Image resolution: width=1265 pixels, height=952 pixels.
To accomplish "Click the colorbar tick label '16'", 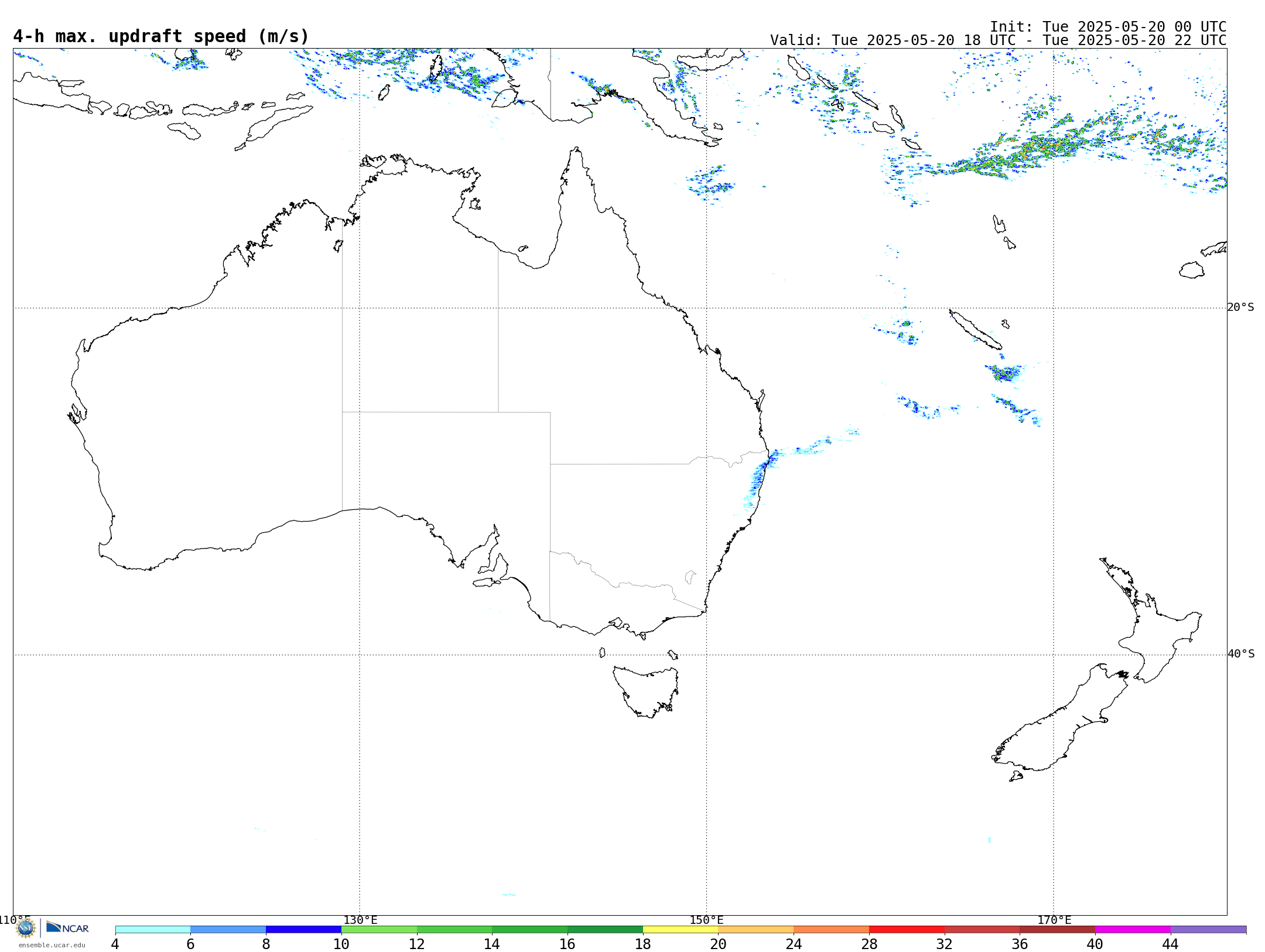I will coord(567,944).
